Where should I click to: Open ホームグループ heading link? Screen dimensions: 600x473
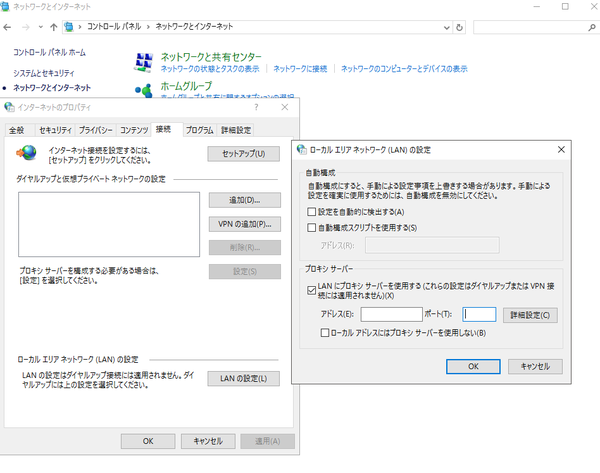pos(186,86)
